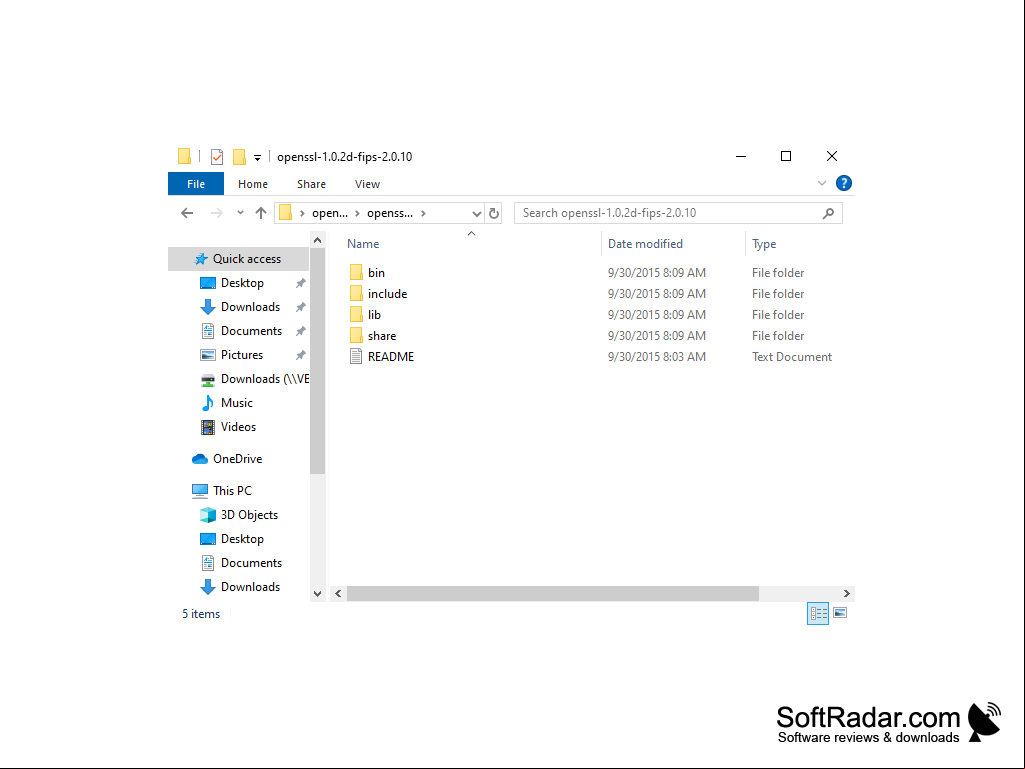Screen dimensions: 1025x769
Task: Go up one folder level
Action: click(261, 213)
